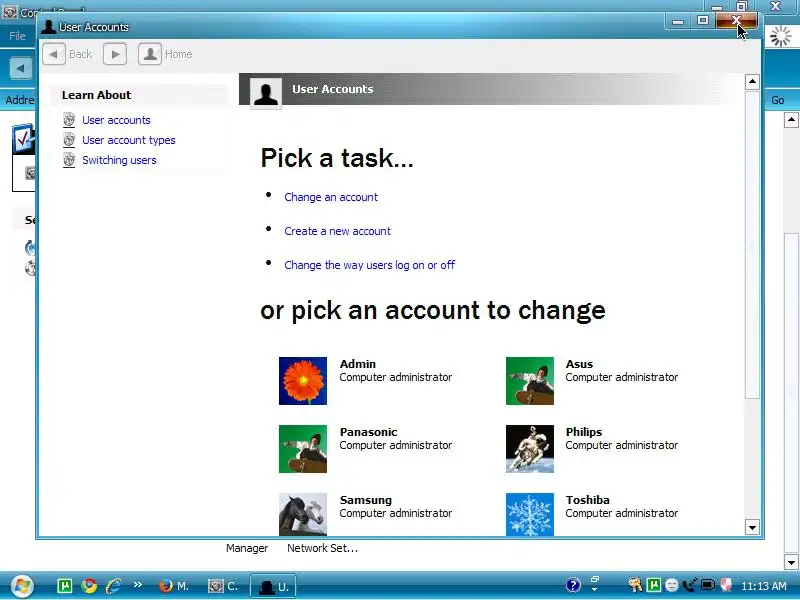Open the User account types help topic
This screenshot has width=800, height=600.
[129, 140]
